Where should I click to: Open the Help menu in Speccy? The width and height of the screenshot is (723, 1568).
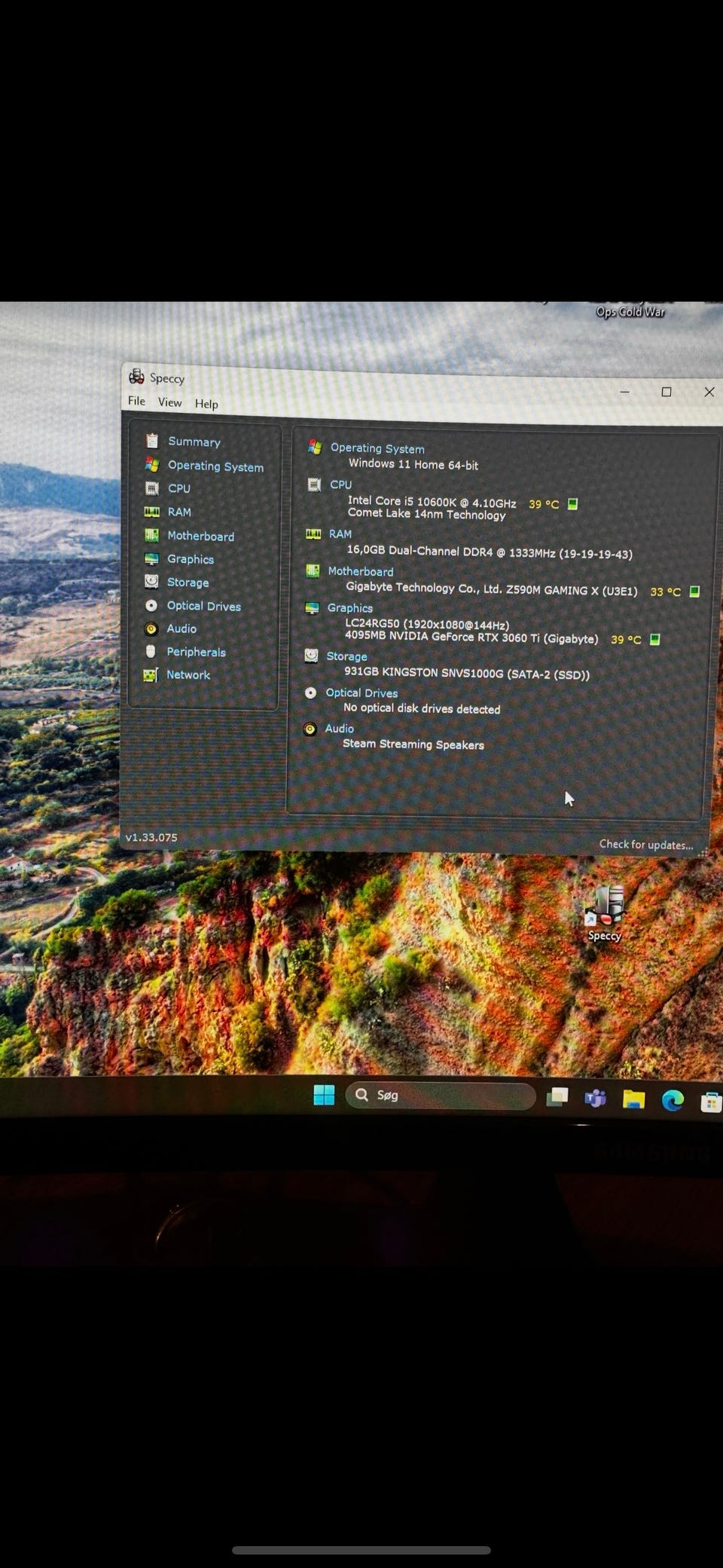click(206, 404)
